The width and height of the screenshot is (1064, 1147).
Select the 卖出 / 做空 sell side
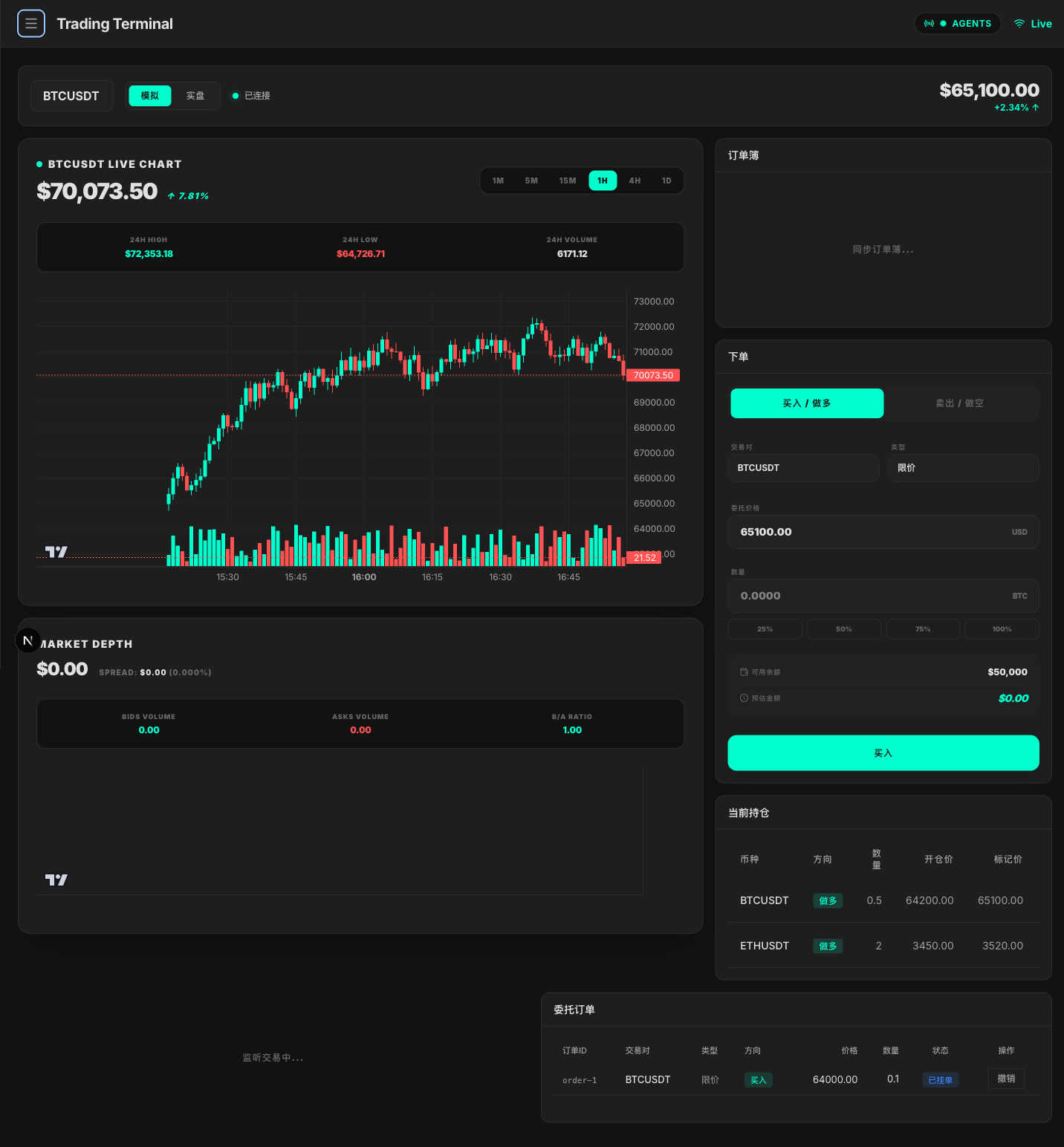click(959, 403)
